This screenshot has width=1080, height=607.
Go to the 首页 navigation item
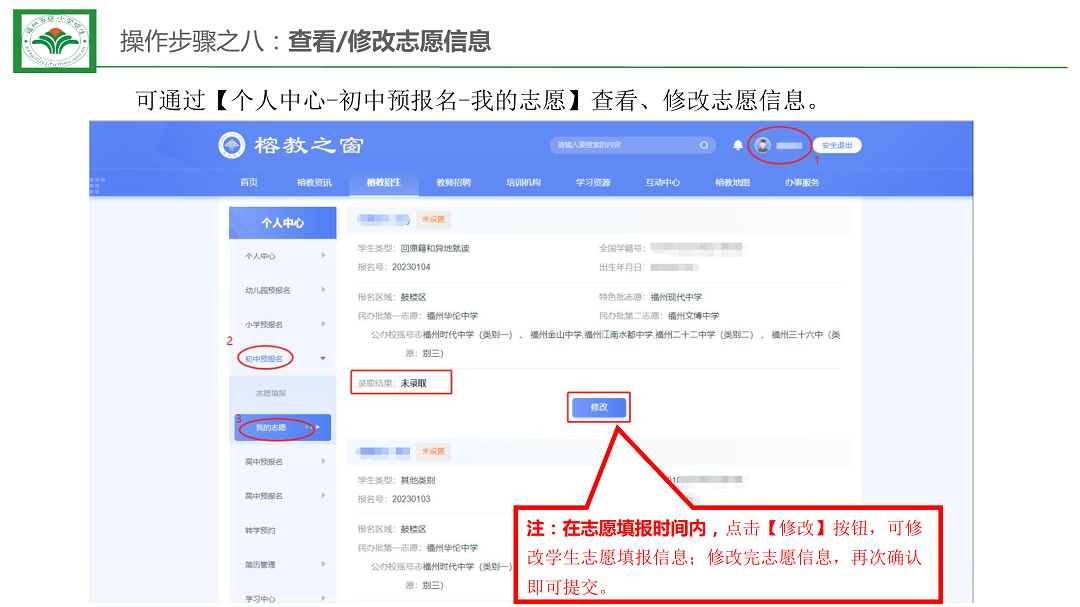[249, 182]
